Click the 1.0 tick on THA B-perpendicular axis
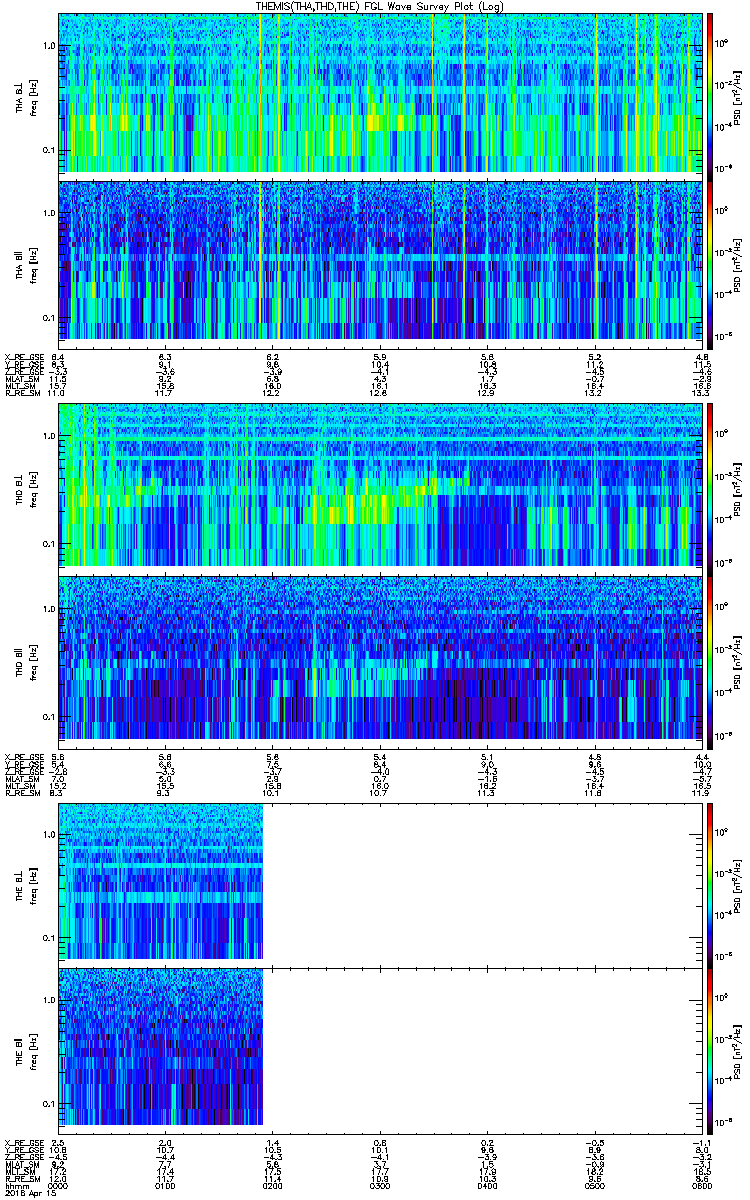This screenshot has height=1200, width=750. click(x=49, y=46)
